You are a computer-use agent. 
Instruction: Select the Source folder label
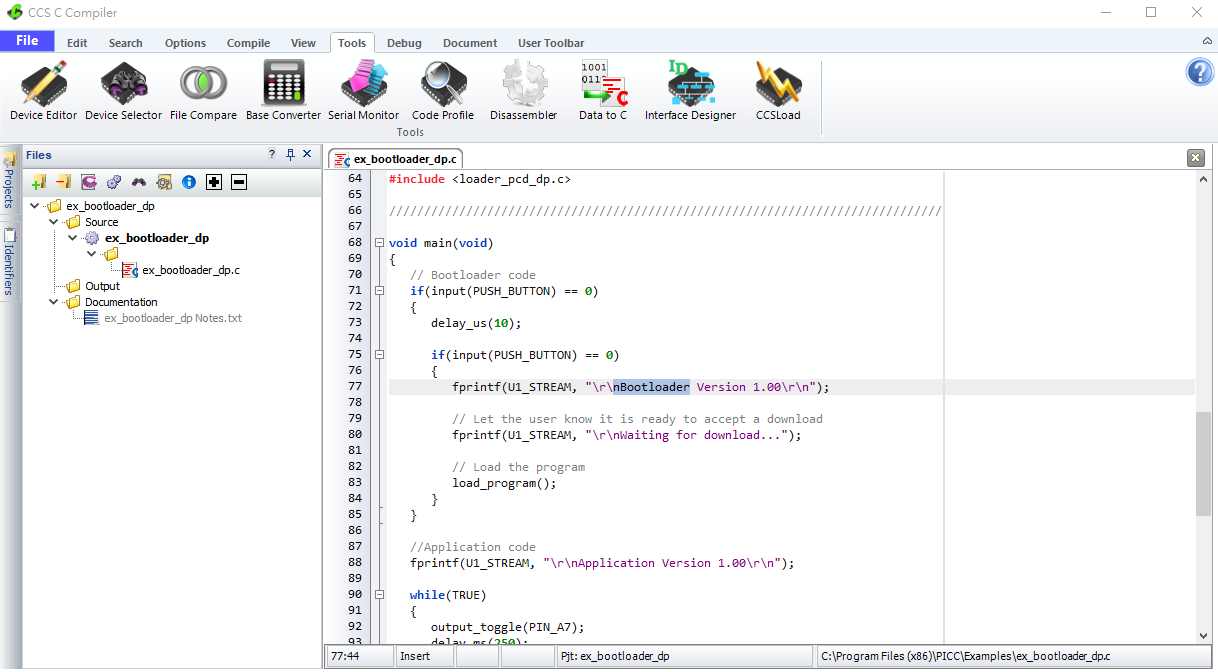point(102,222)
